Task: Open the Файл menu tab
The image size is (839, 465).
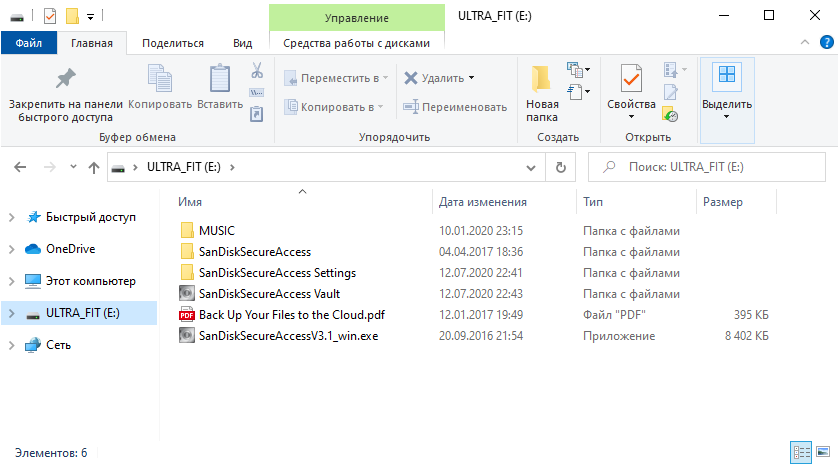Action: [28, 43]
